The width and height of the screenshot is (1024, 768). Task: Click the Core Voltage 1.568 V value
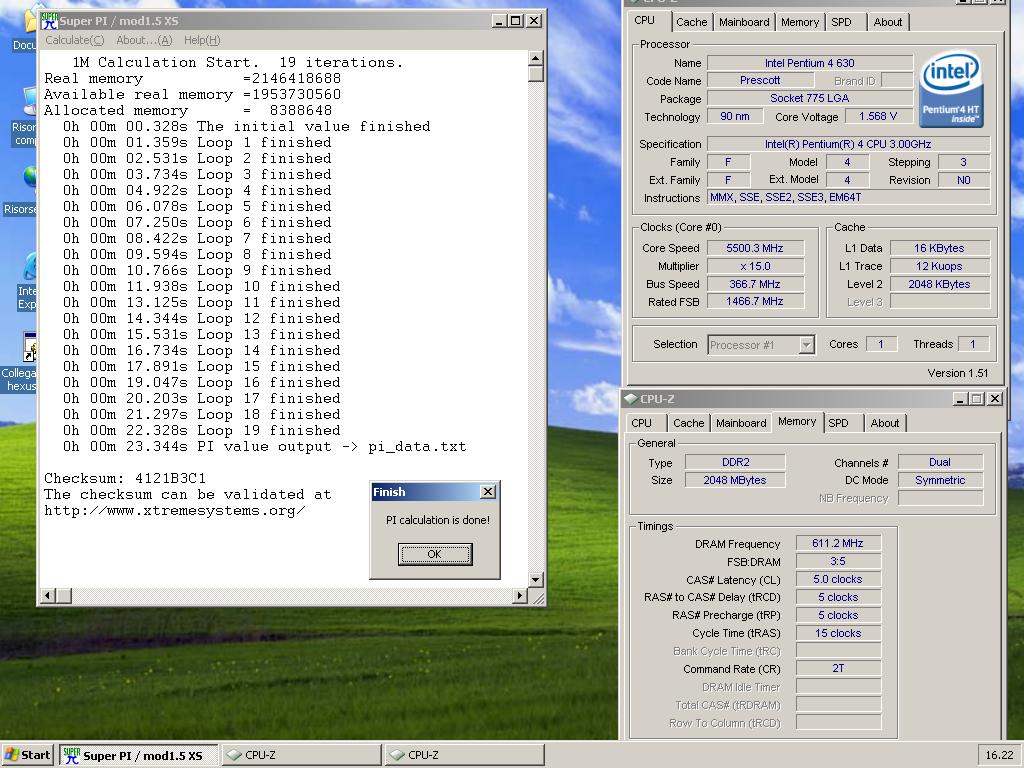(878, 116)
